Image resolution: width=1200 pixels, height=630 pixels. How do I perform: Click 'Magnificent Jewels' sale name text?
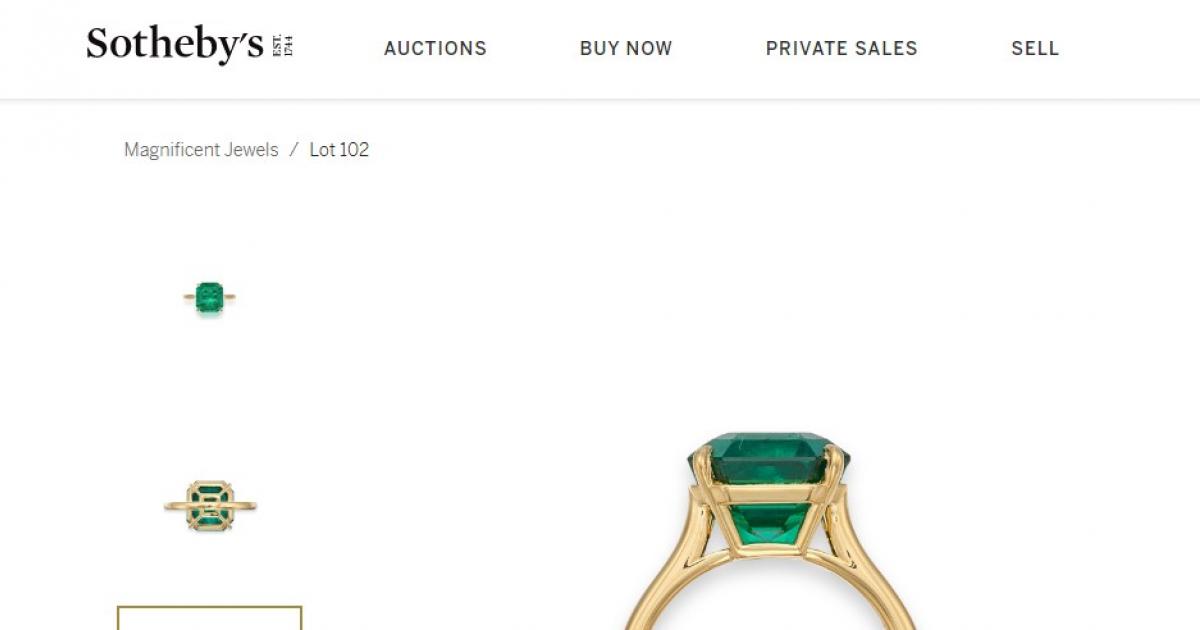(201, 150)
